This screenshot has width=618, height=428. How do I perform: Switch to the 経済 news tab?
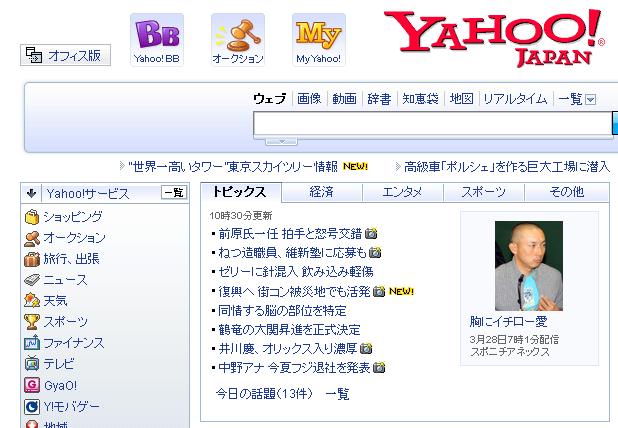coord(322,192)
